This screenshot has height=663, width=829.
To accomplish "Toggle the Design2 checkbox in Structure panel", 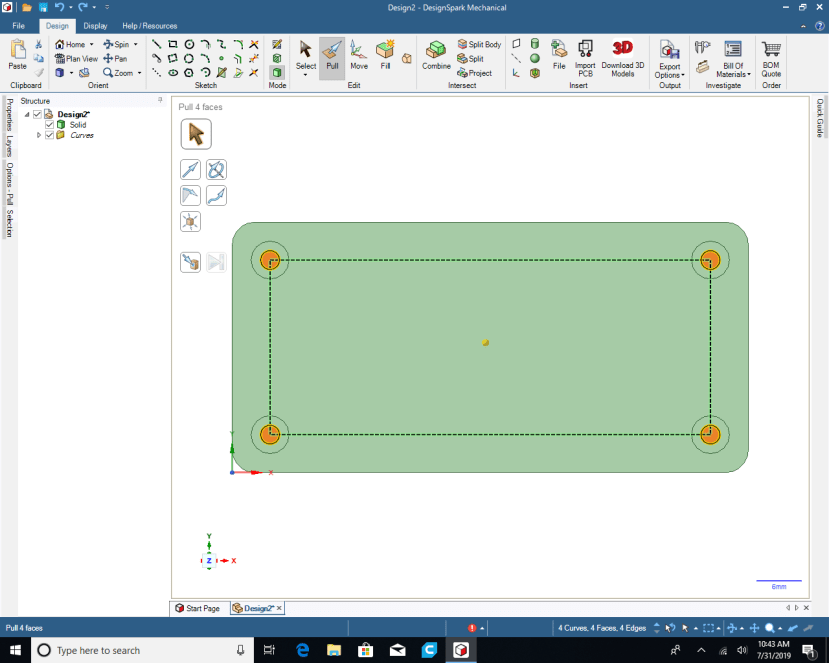I will 37,114.
